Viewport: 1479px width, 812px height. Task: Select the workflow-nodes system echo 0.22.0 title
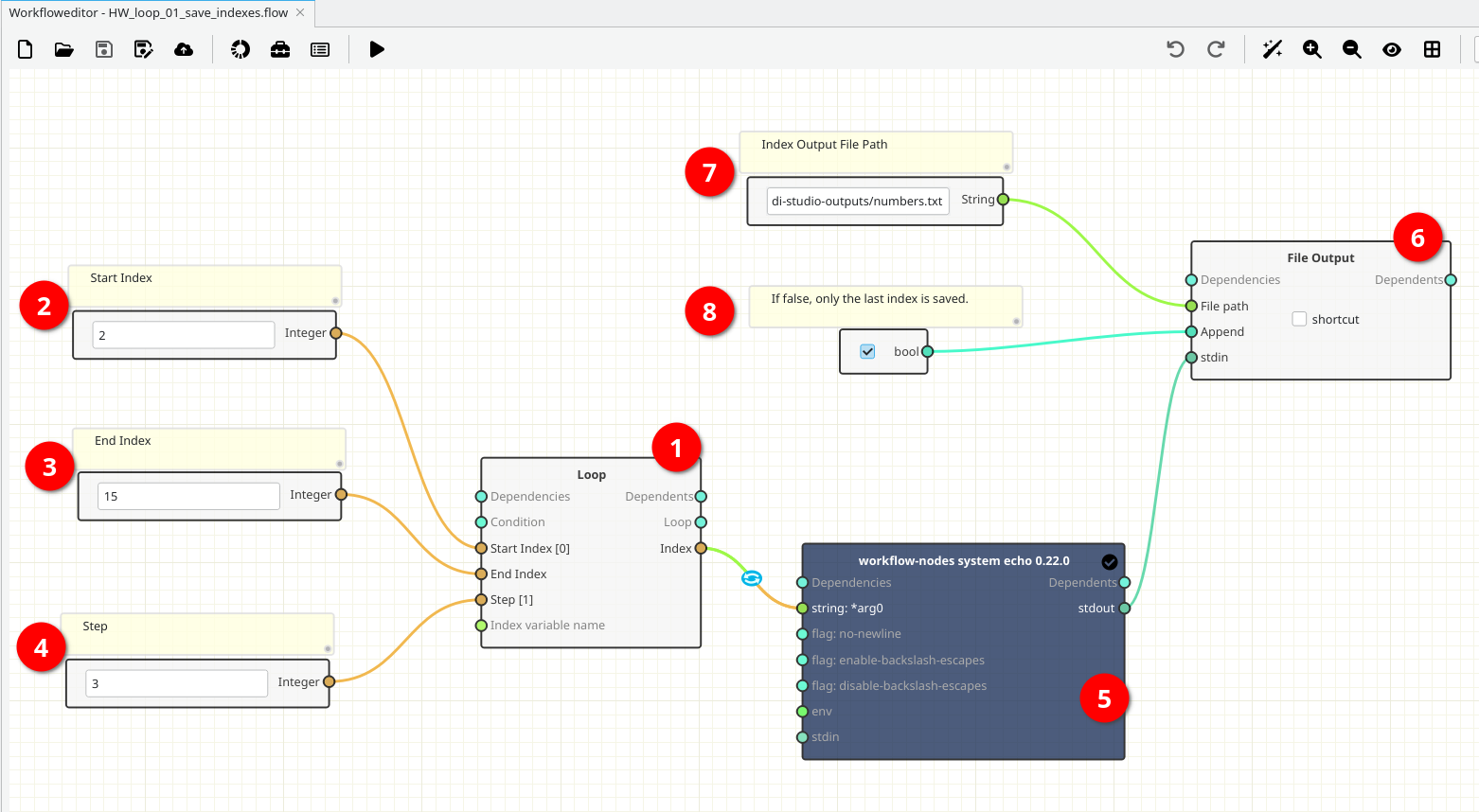pos(964,560)
